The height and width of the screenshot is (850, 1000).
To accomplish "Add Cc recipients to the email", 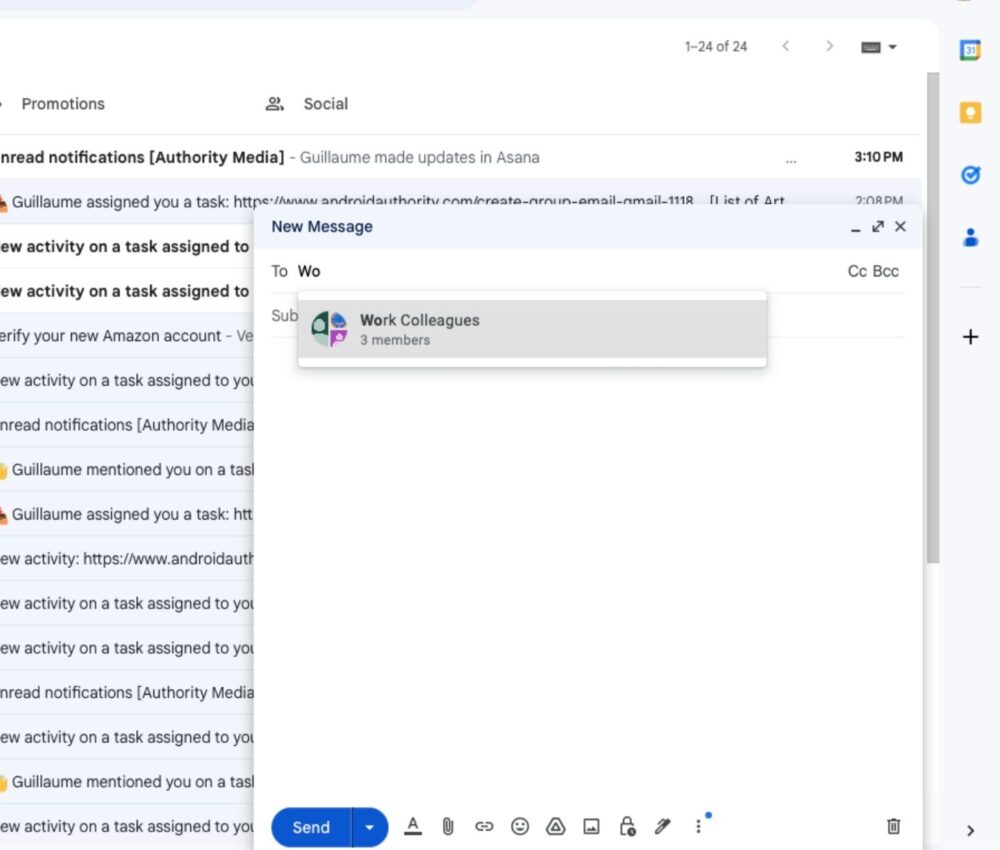I will 855,271.
